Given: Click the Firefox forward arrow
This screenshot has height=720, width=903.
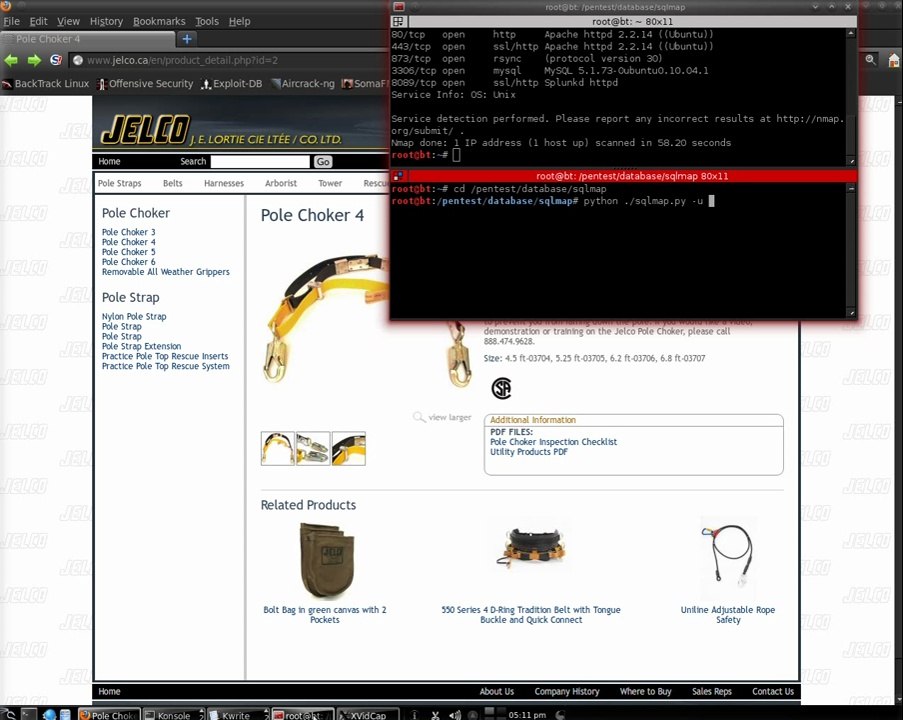Looking at the screenshot, I should tap(35, 60).
